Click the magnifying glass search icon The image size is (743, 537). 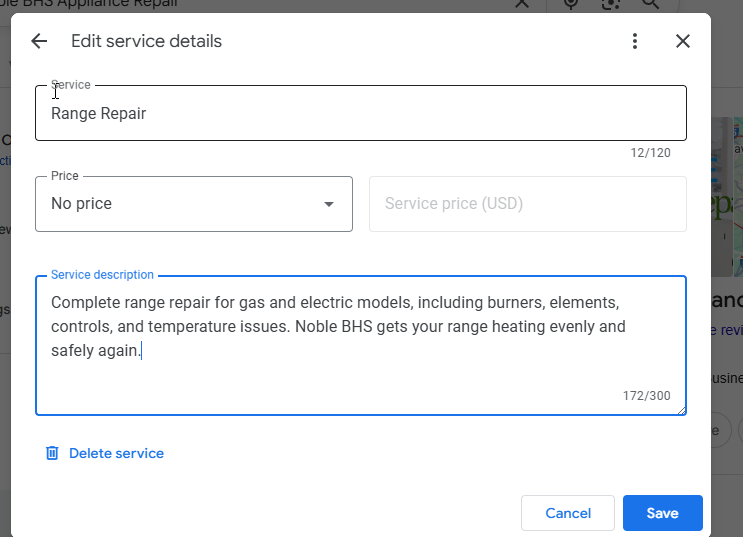(x=651, y=3)
